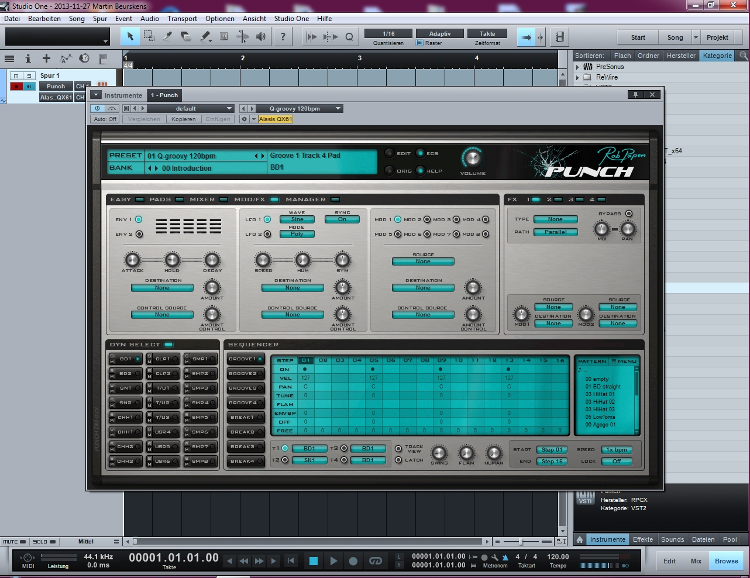Toggle HELP LED in Punch header

pos(420,170)
